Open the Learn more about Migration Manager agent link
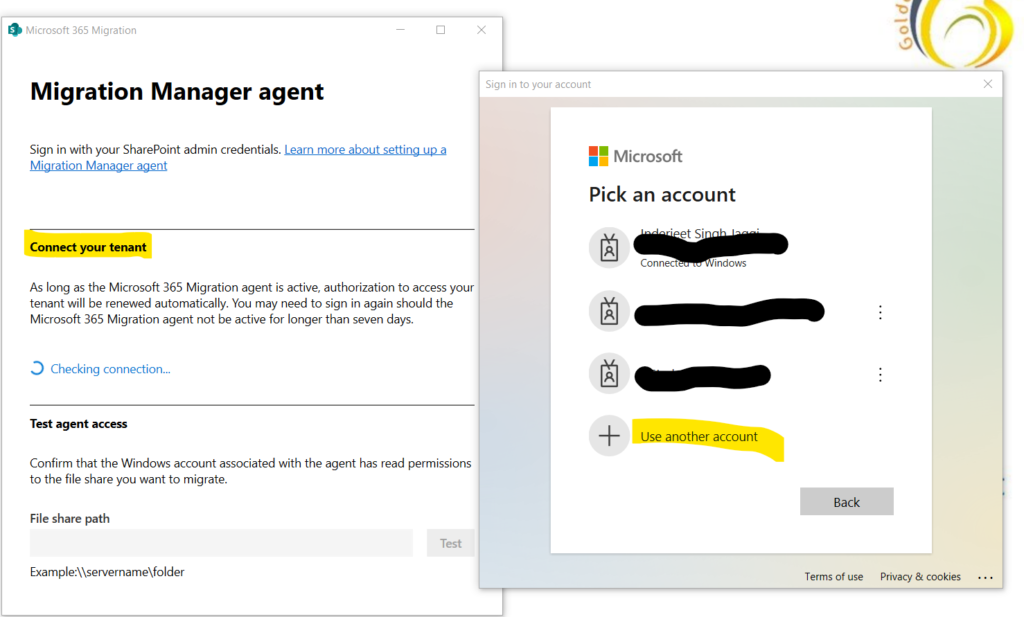This screenshot has height=617, width=1024. (238, 157)
